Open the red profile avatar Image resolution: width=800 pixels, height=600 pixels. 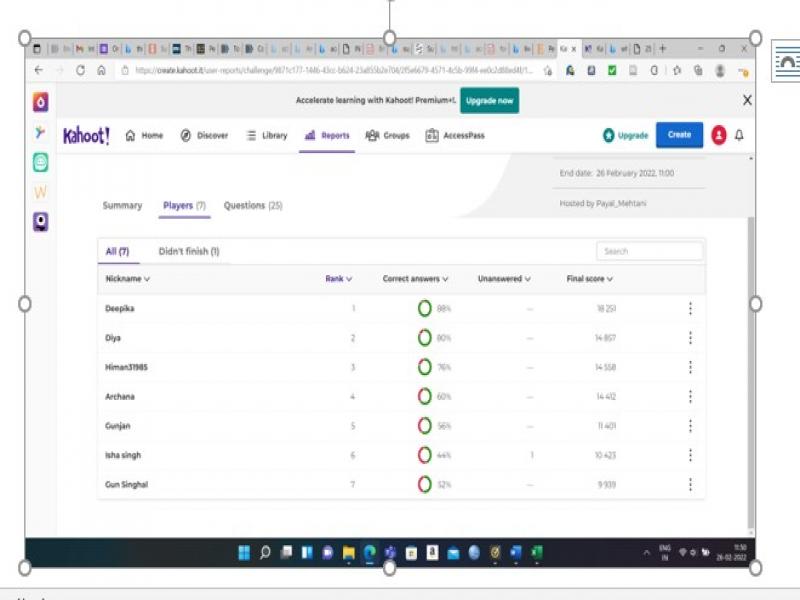pyautogui.click(x=718, y=135)
